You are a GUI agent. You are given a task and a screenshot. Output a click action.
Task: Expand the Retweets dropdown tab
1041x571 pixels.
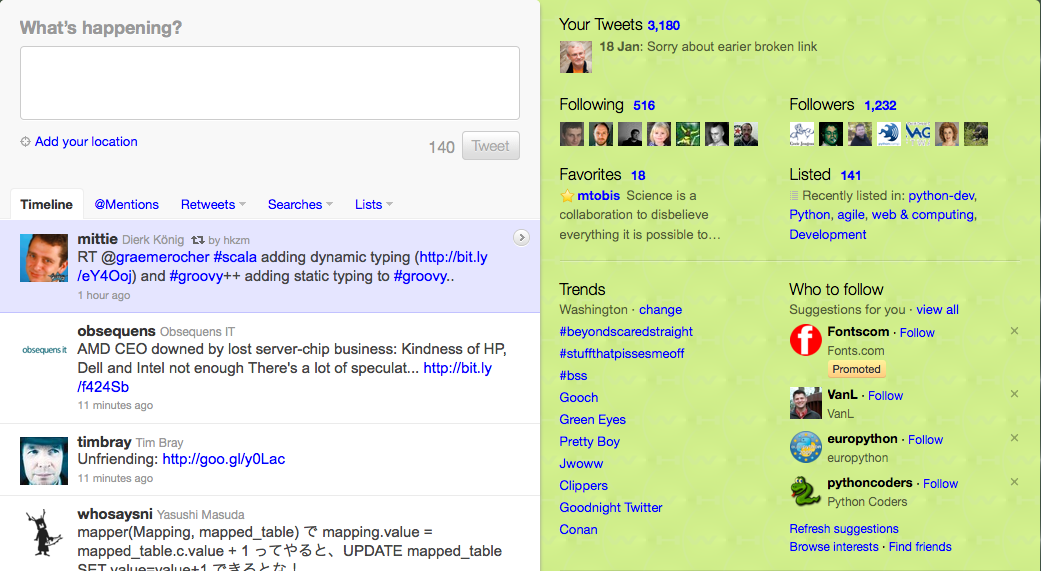[213, 204]
